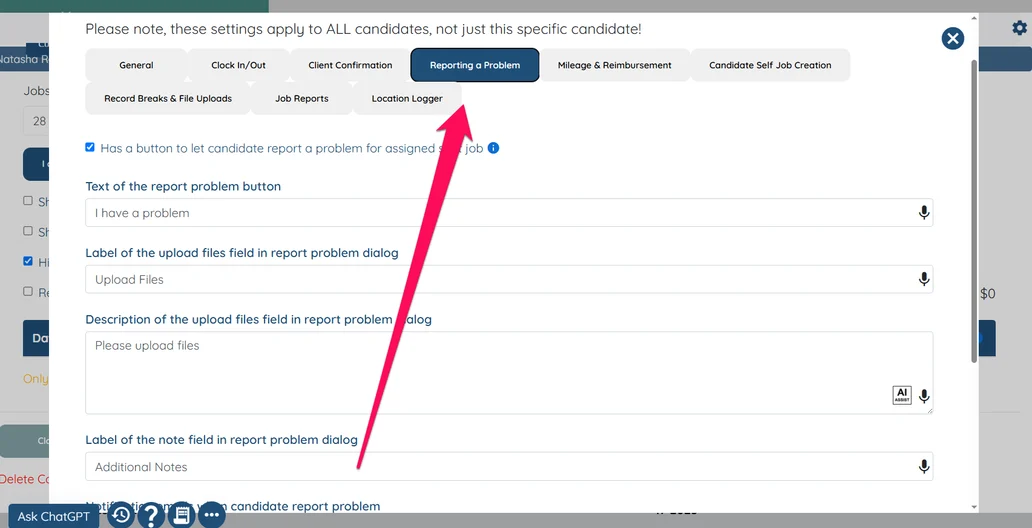Open the three-dots more options button
The height and width of the screenshot is (528, 1032).
tap(211, 516)
